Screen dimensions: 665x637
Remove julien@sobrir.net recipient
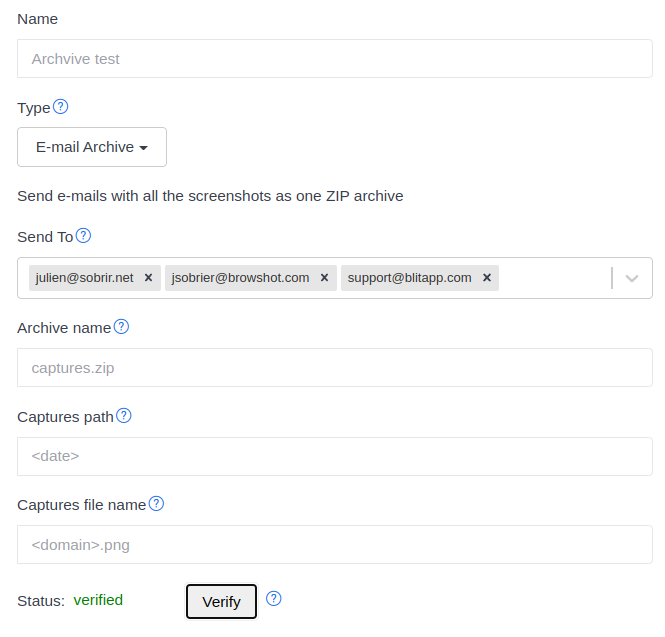point(148,278)
